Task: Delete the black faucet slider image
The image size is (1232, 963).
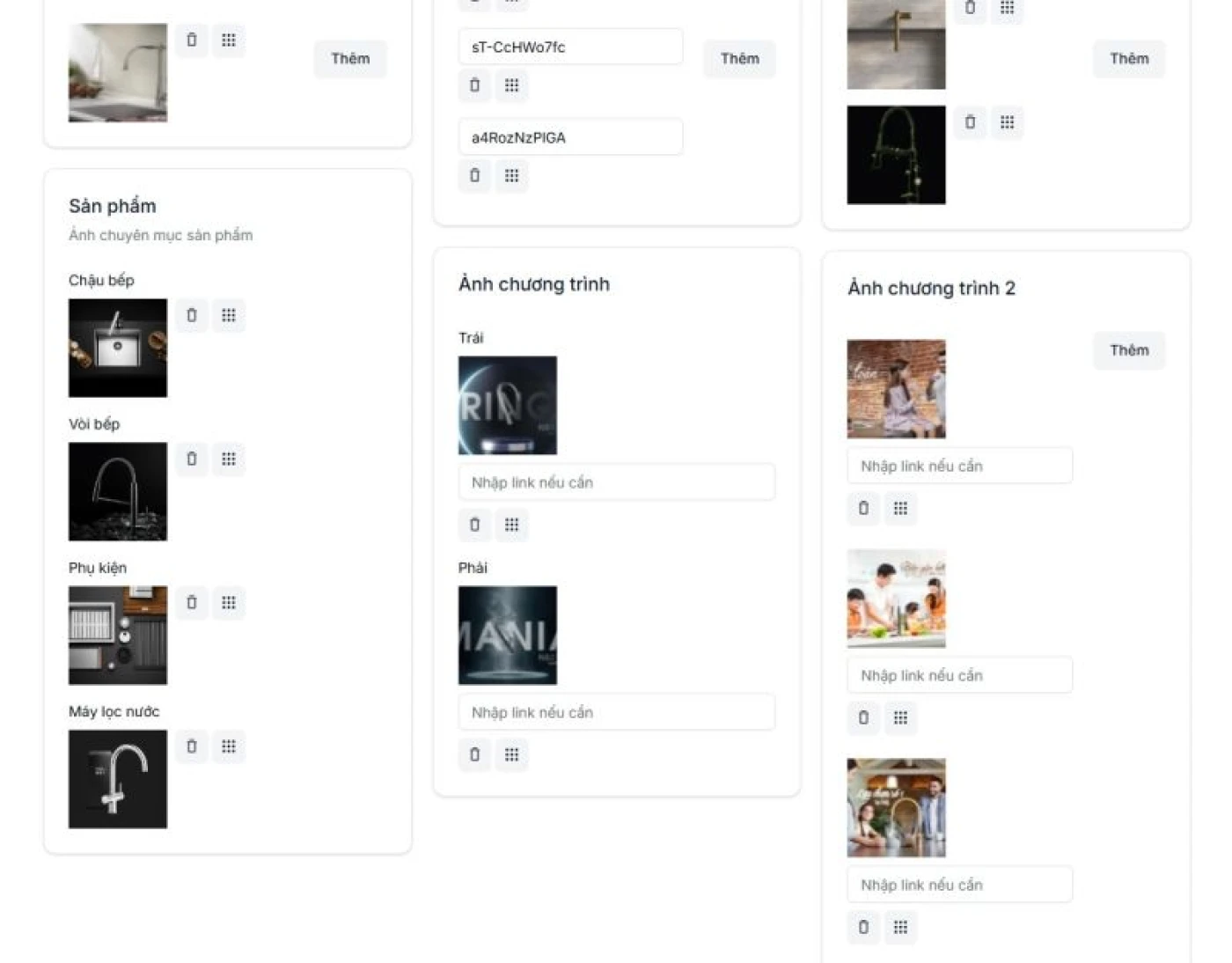Action: pyautogui.click(x=970, y=122)
